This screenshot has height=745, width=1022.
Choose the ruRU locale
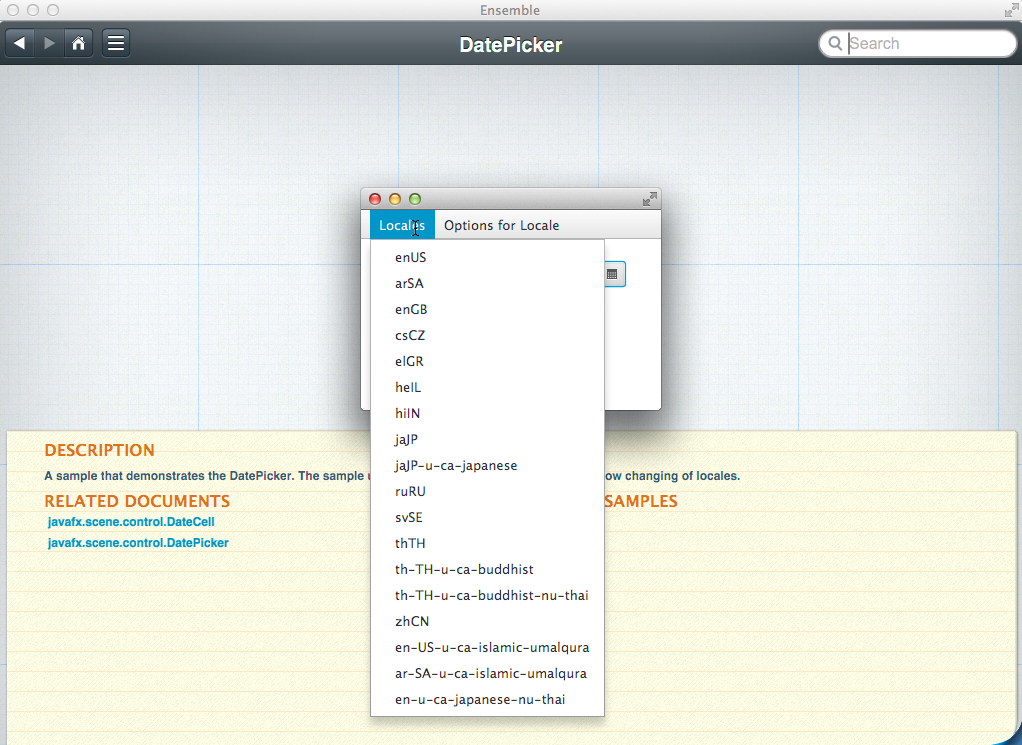pos(411,491)
